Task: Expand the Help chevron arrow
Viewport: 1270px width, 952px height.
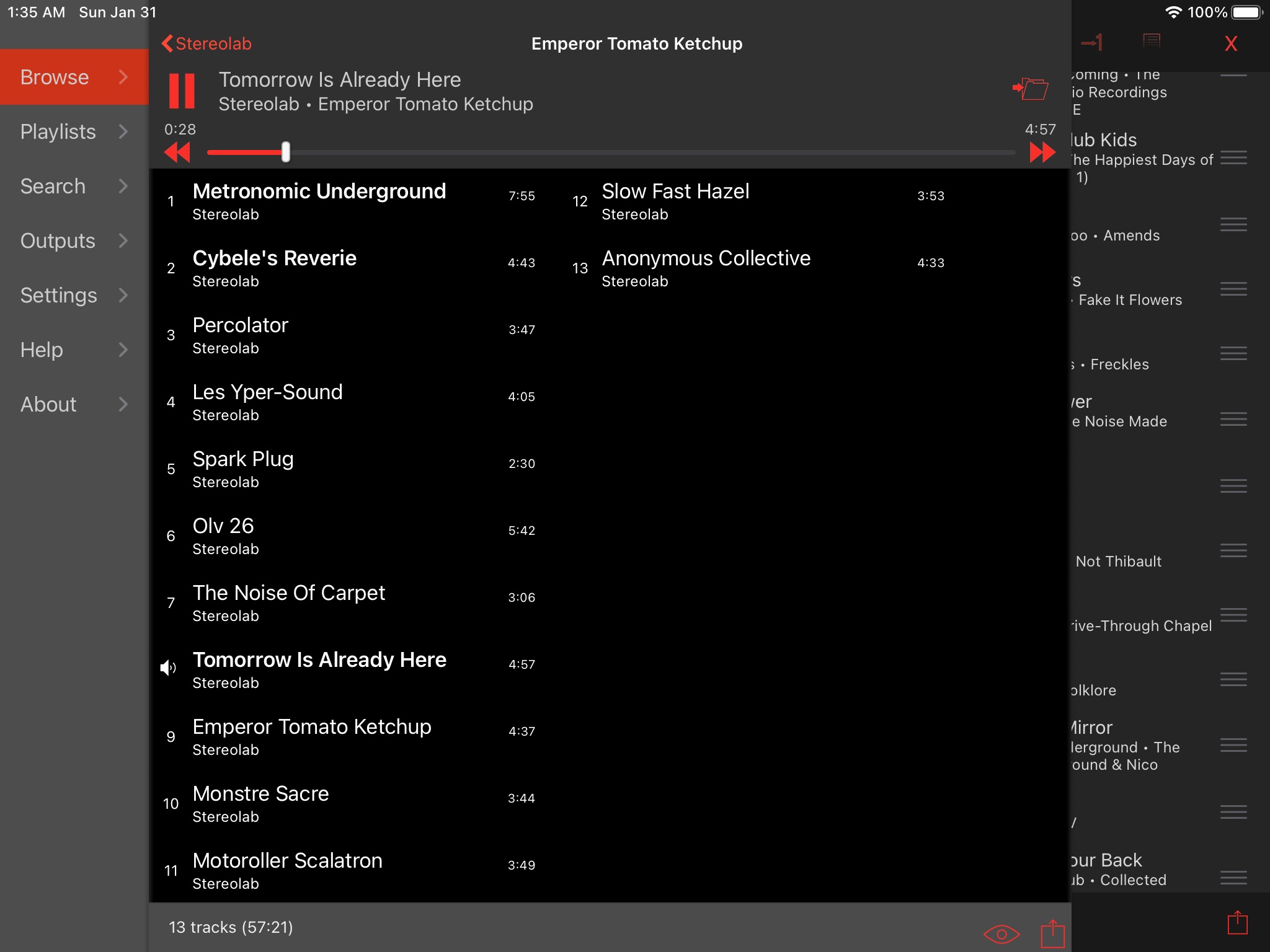Action: click(x=123, y=350)
